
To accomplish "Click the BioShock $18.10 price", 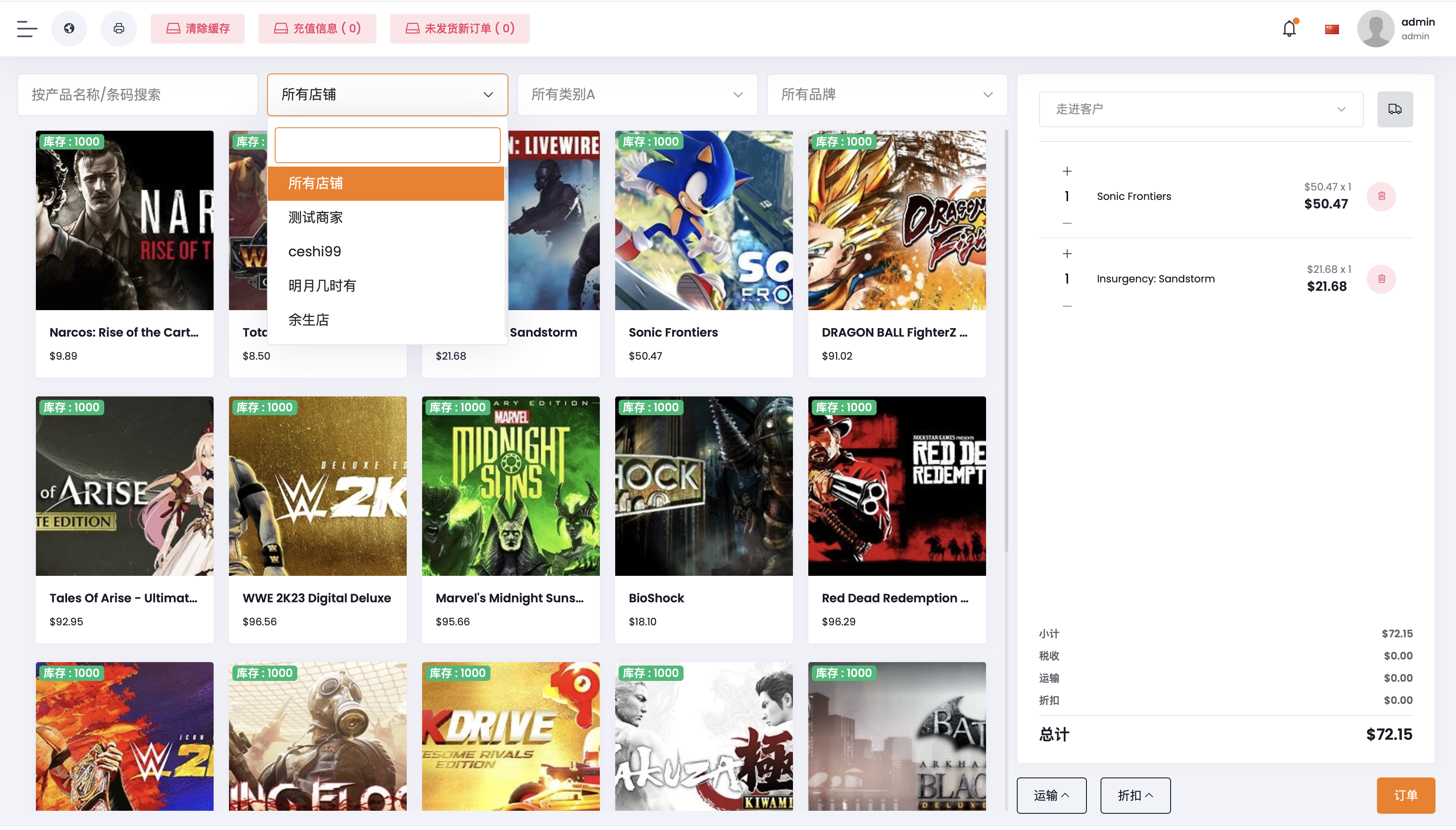I will pyautogui.click(x=643, y=622).
